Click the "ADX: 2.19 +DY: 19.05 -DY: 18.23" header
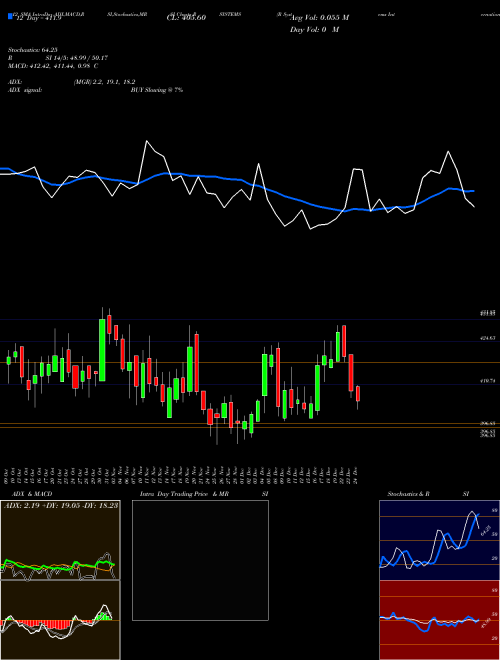This screenshot has width=500, height=660. click(x=61, y=505)
